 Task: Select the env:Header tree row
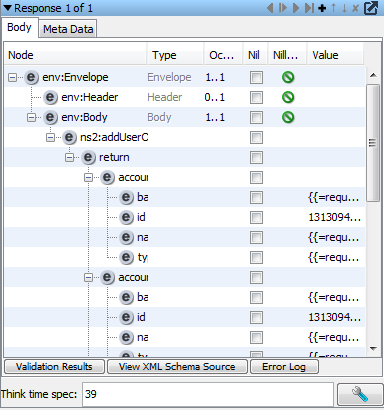click(x=185, y=97)
